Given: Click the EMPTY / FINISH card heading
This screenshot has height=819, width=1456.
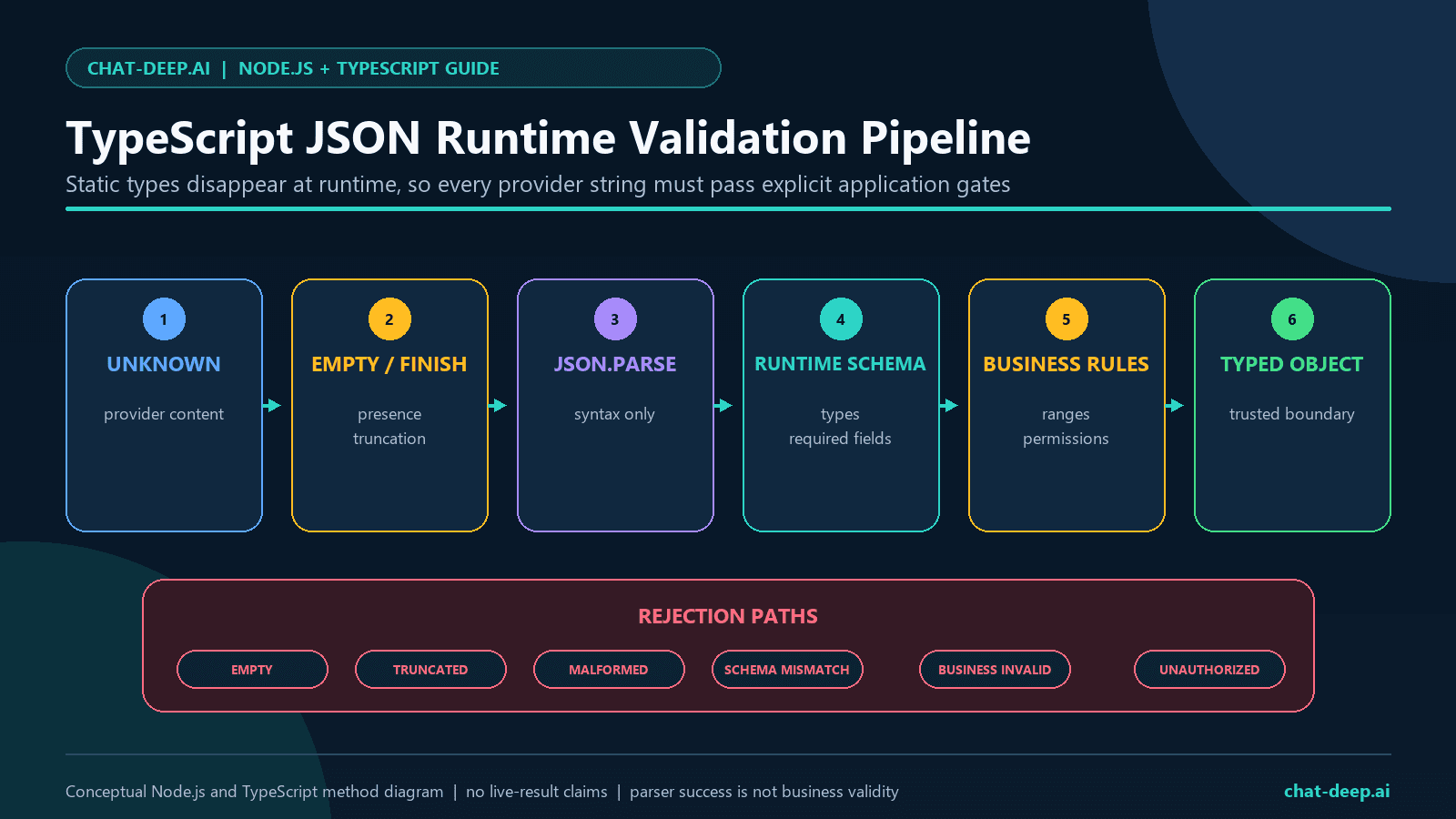Looking at the screenshot, I should click(x=389, y=364).
